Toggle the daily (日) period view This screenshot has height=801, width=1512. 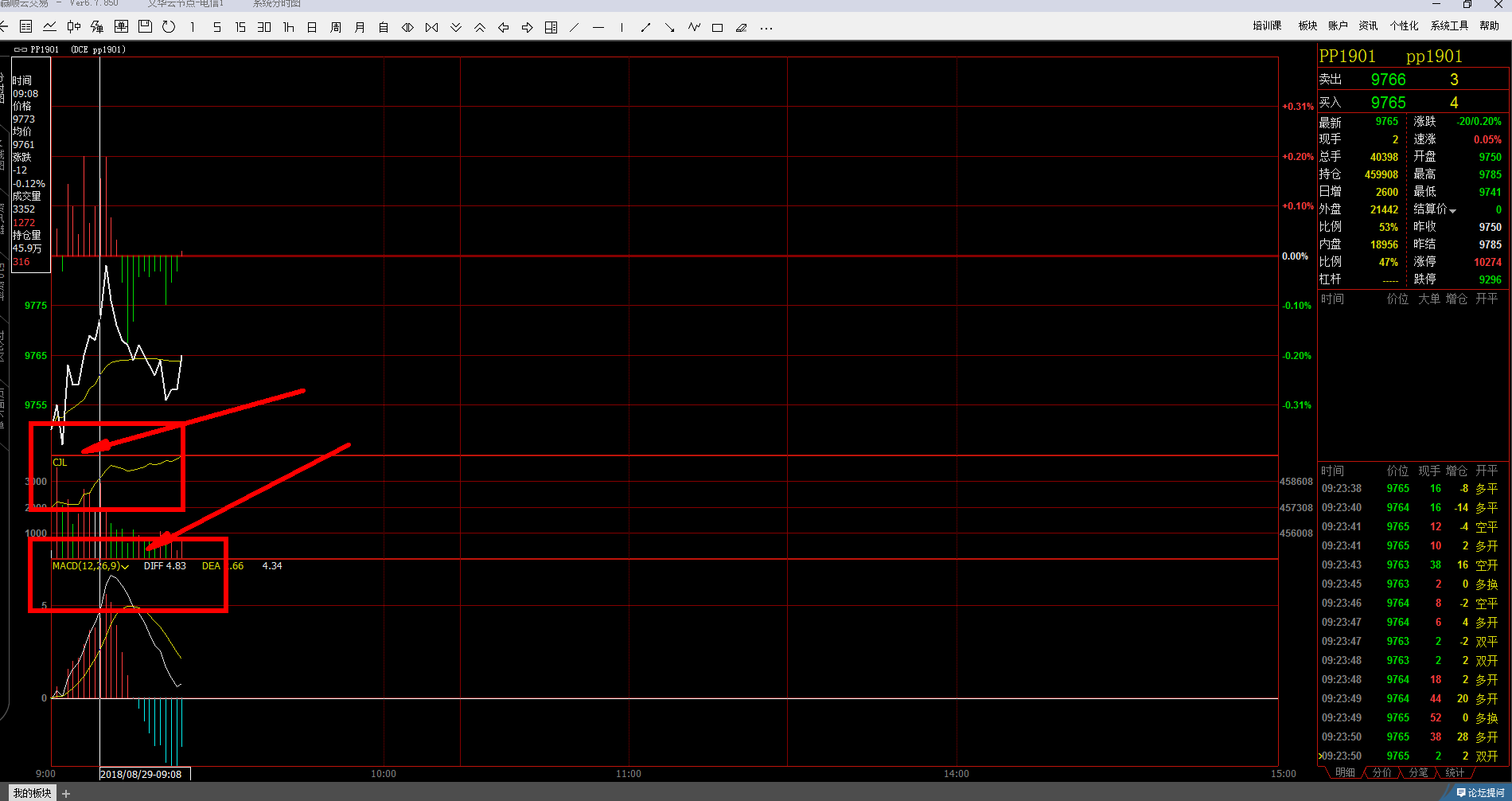tap(312, 27)
